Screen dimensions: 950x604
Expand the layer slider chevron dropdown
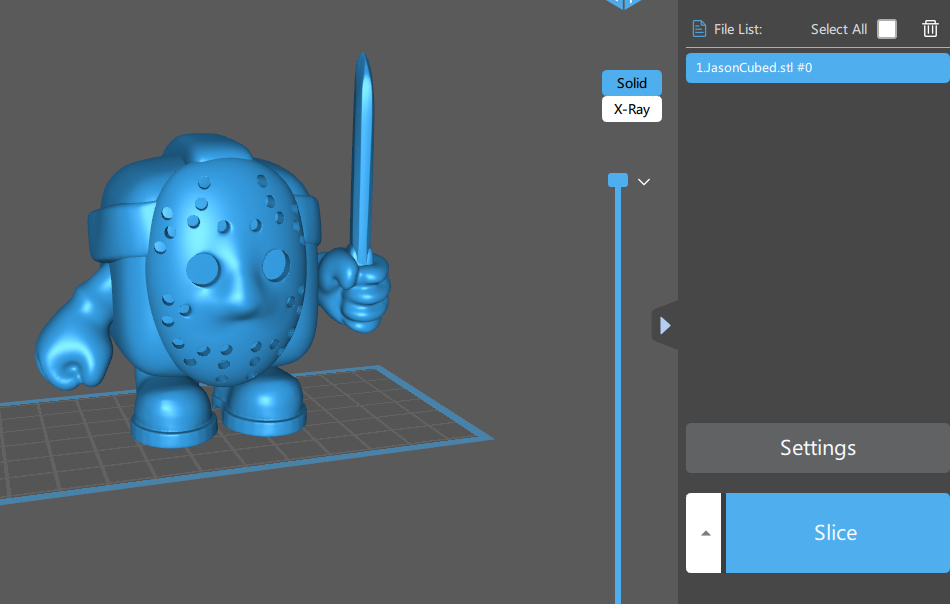644,182
